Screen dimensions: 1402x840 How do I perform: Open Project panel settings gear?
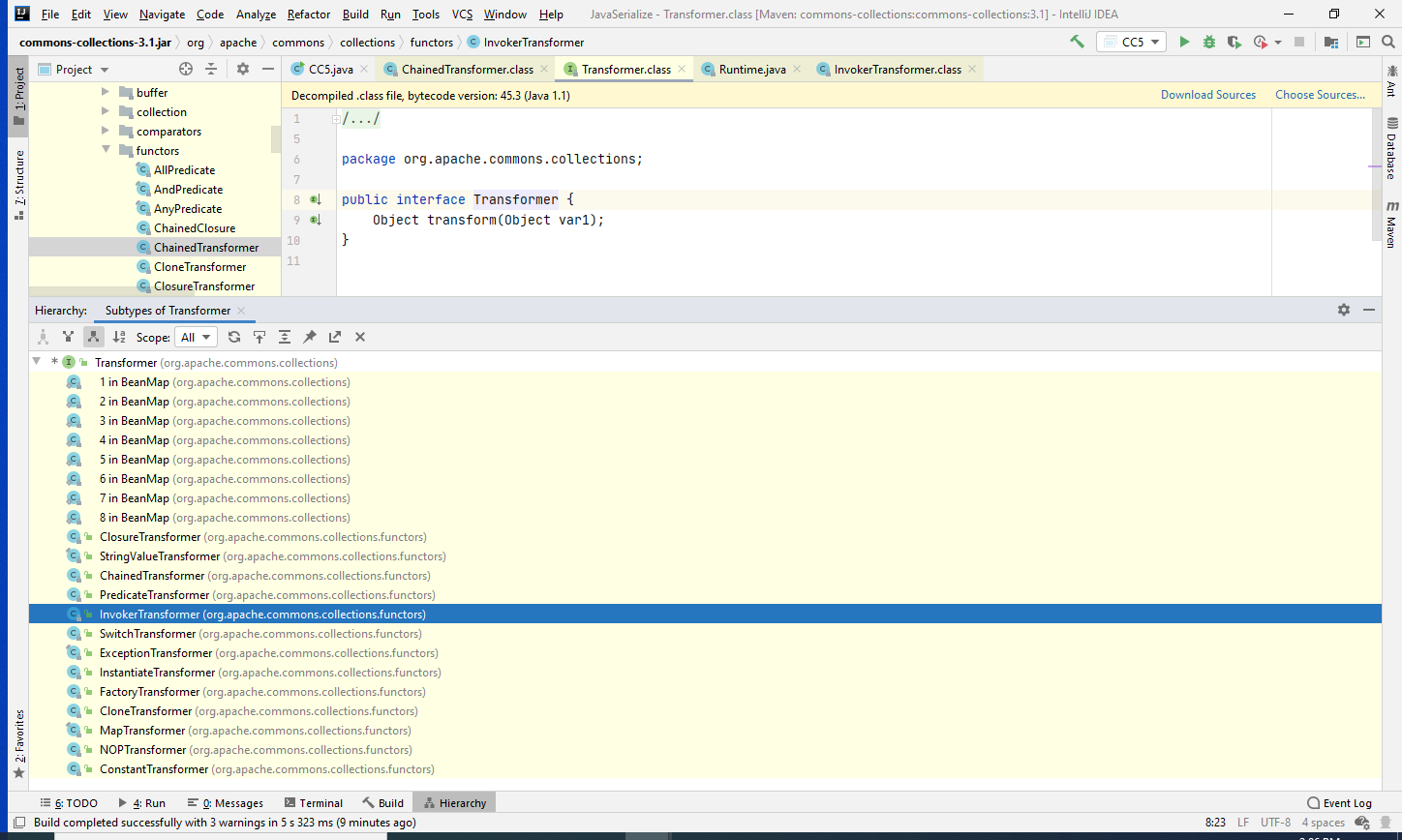(x=243, y=69)
